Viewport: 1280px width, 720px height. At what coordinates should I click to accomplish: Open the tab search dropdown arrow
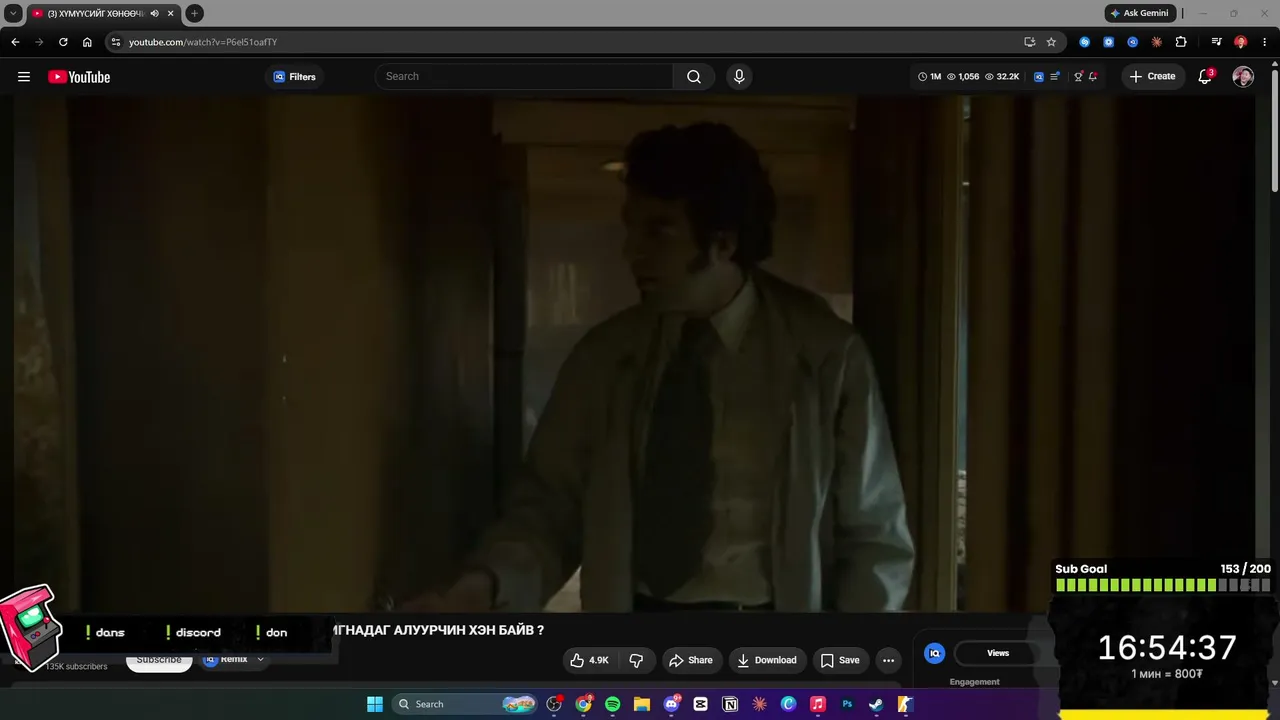click(x=13, y=13)
